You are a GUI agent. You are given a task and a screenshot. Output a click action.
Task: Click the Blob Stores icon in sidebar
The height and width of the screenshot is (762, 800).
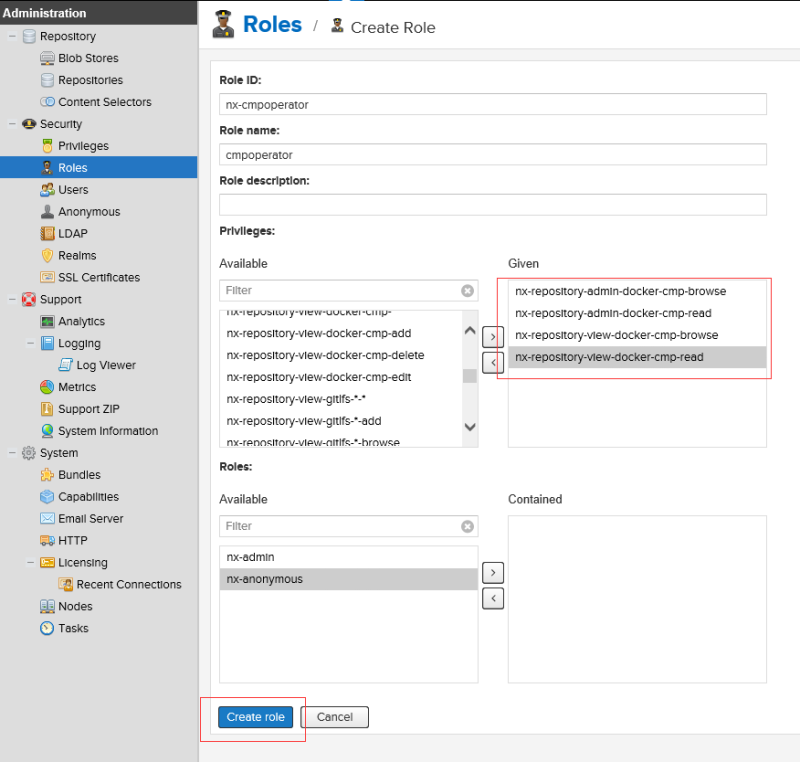click(47, 58)
